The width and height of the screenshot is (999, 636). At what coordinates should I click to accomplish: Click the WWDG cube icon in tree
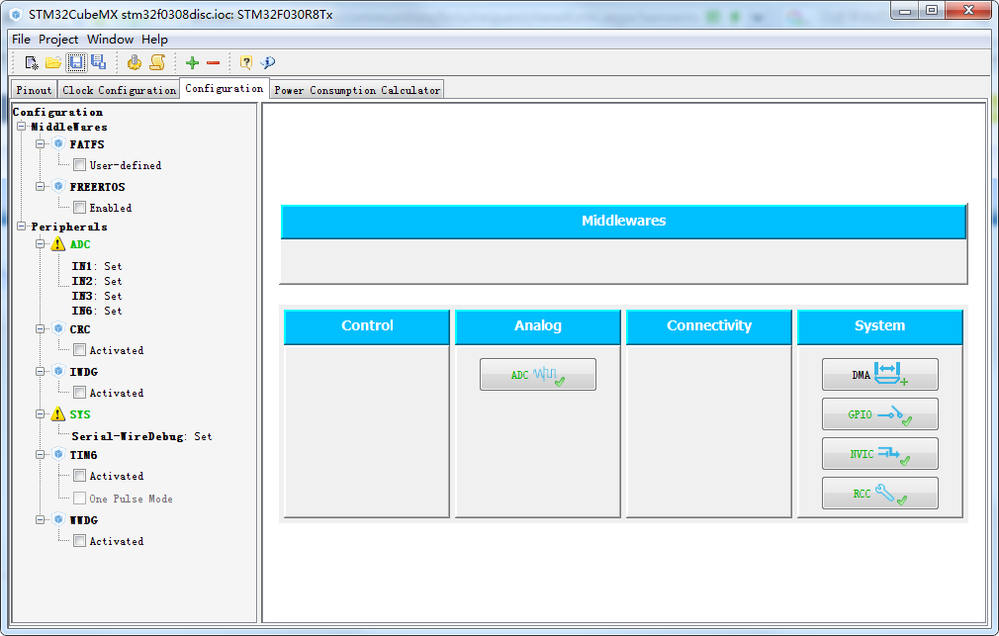click(x=59, y=520)
